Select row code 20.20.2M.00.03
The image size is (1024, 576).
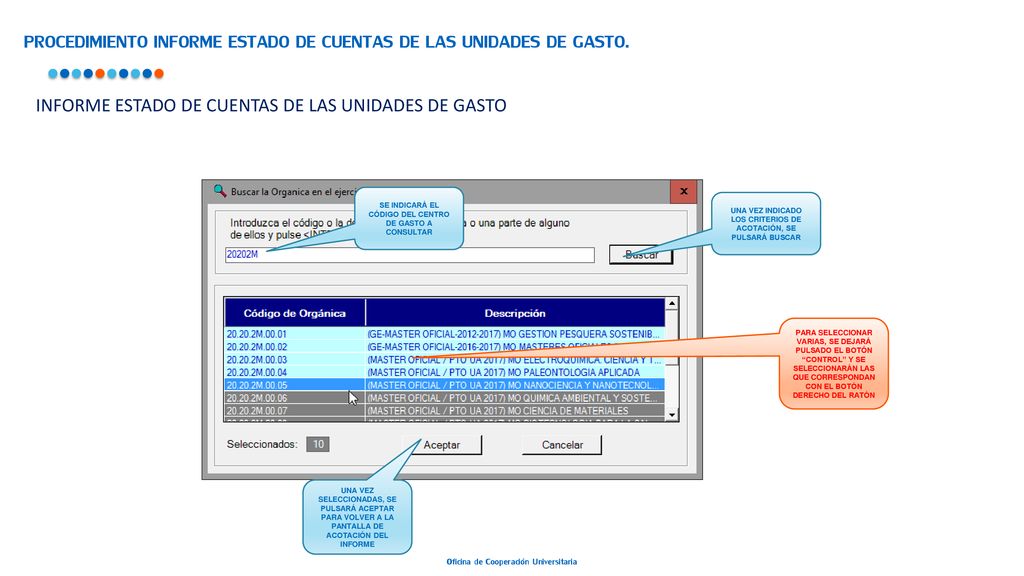coord(257,360)
